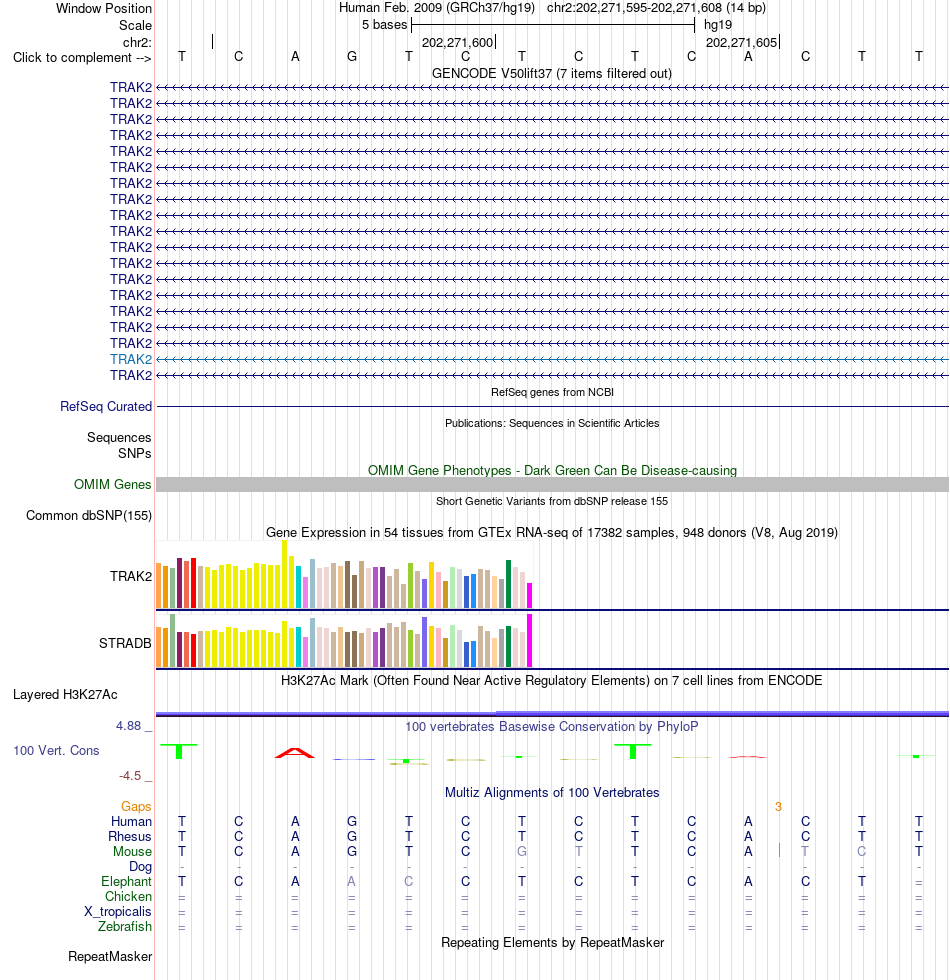The image size is (950, 980).
Task: Open '100 vertebrates Basewise Conservation by PhyloP' title
Action: click(552, 727)
